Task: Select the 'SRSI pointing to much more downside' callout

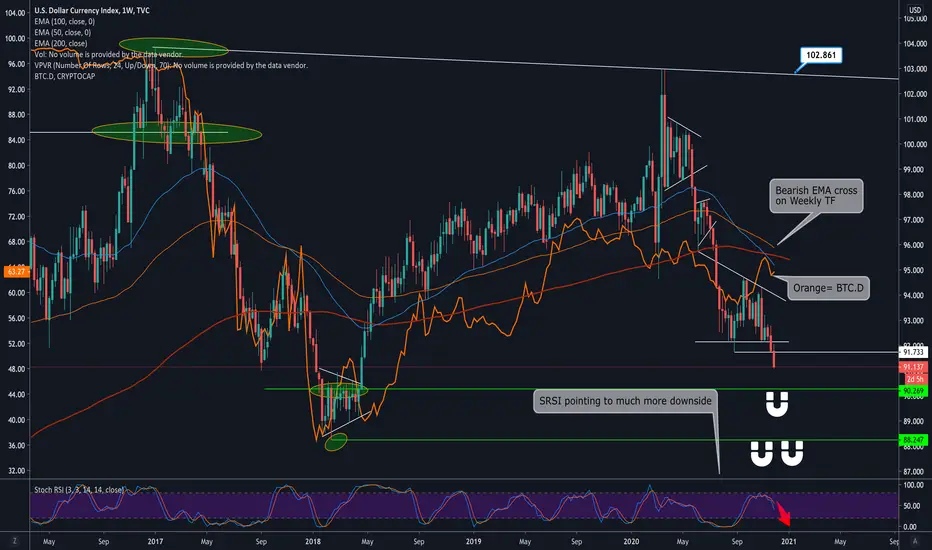Action: (x=625, y=401)
